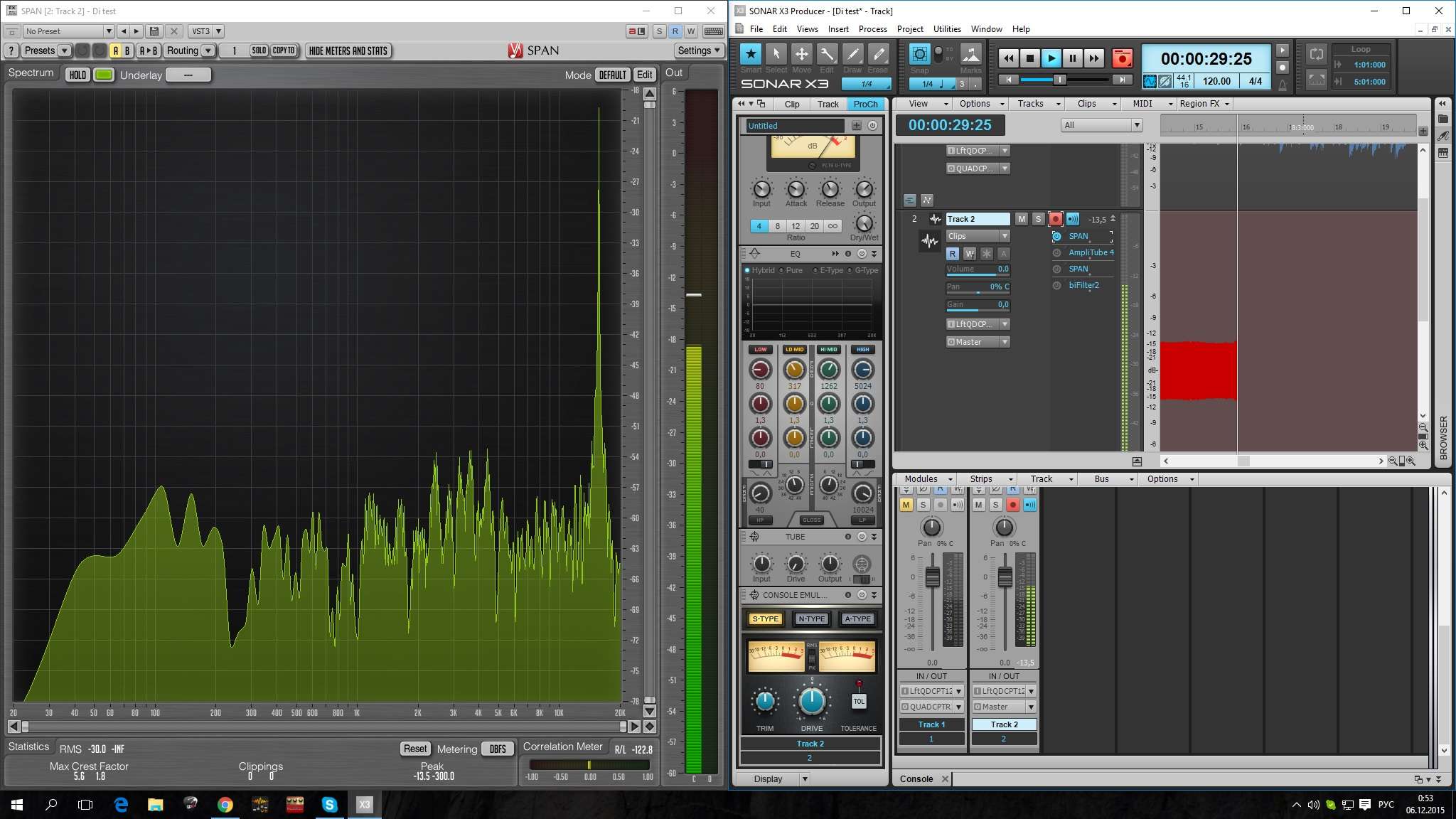This screenshot has height=819, width=1456.
Task: Click the transport Play button
Action: (1051, 58)
